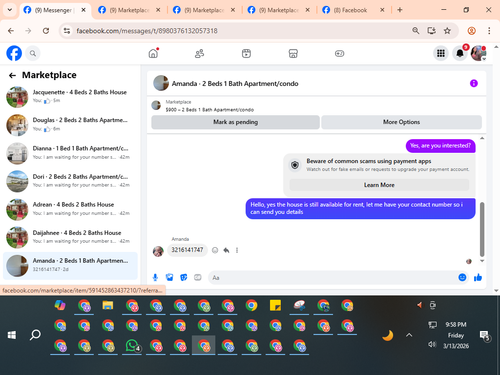
Task: Attach a file with the photo icon
Action: click(x=170, y=277)
